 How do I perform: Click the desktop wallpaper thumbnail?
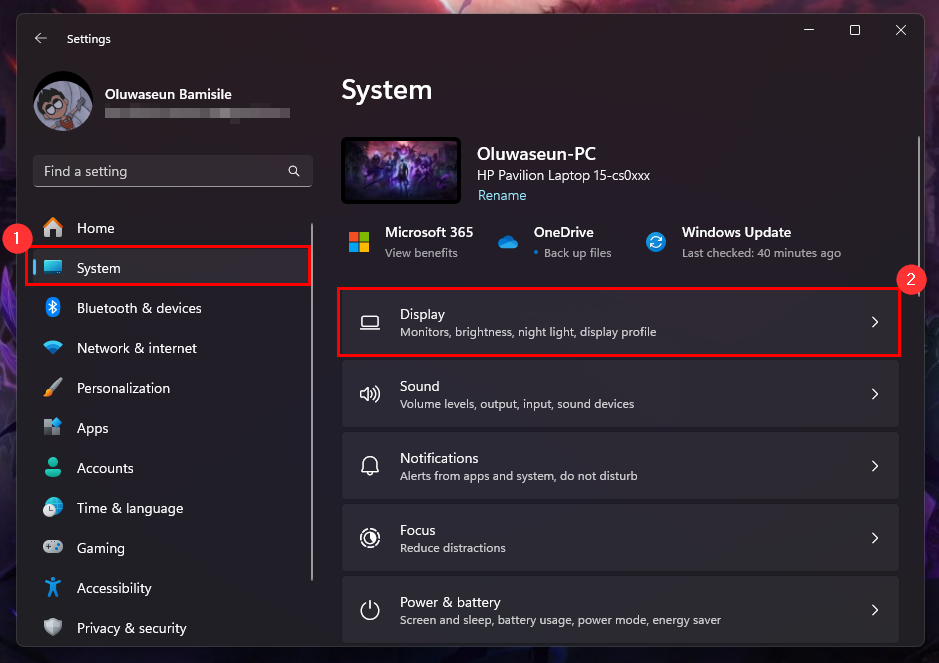pyautogui.click(x=401, y=171)
